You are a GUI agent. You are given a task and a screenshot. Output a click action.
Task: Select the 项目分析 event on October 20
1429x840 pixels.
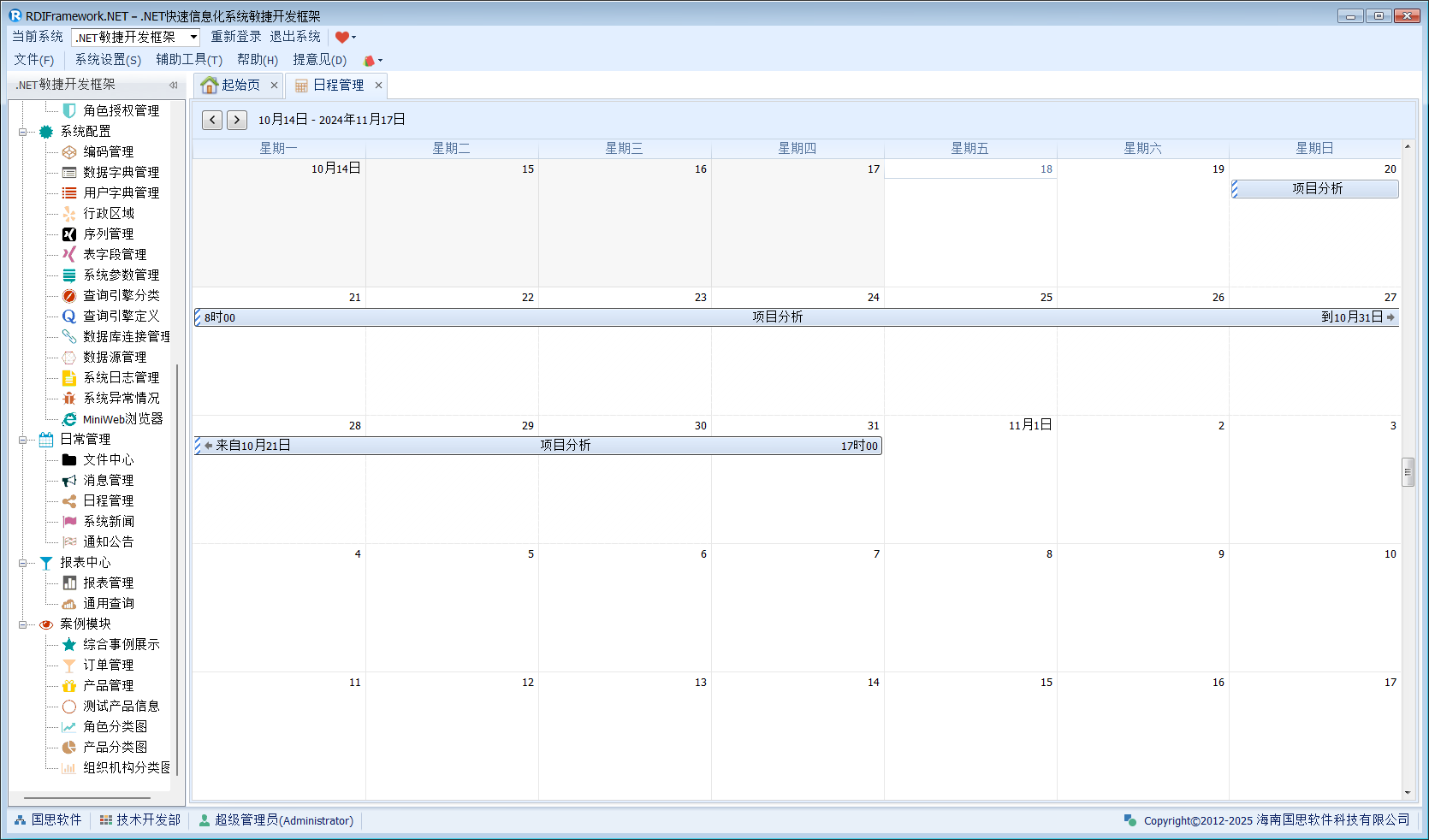point(1316,189)
